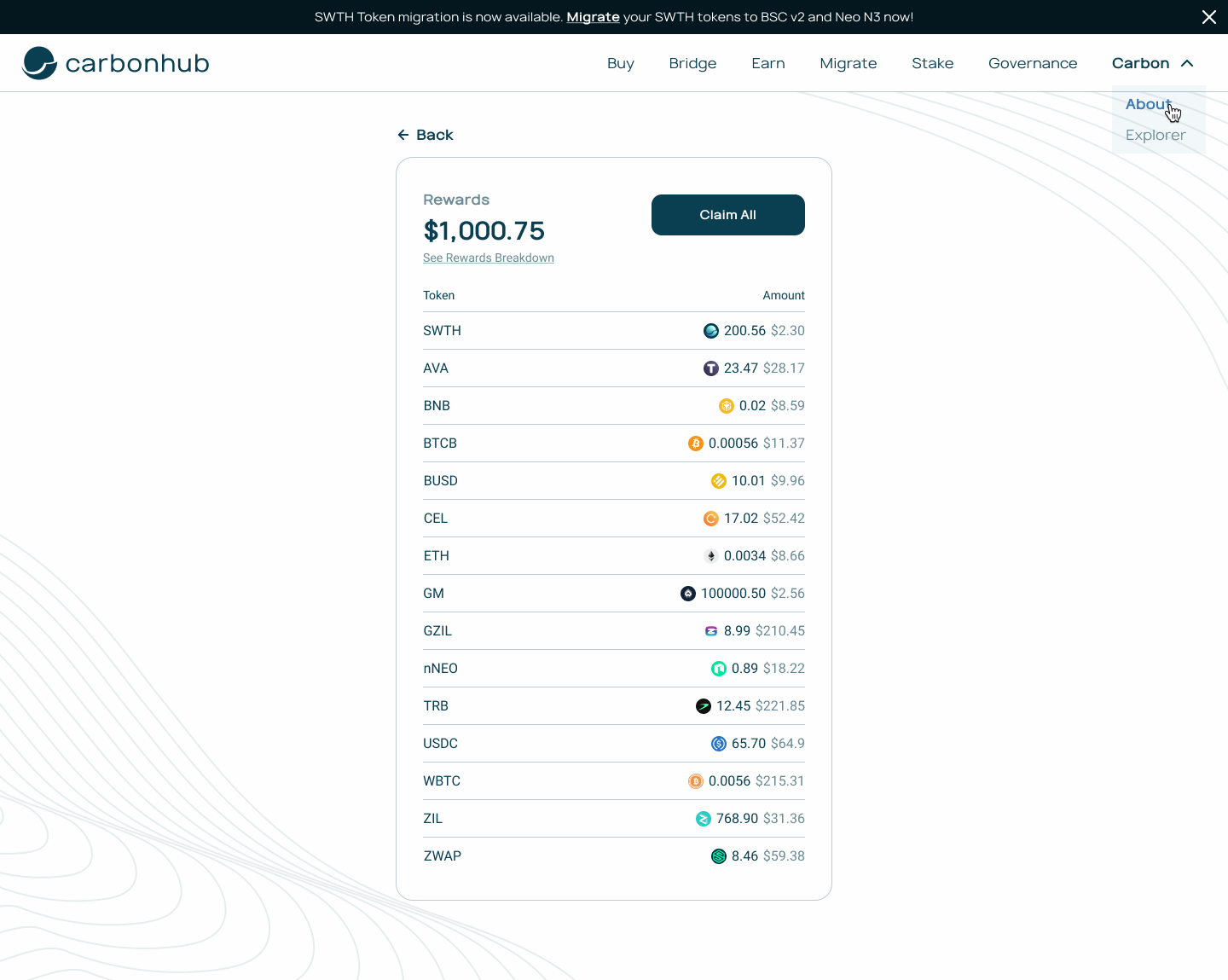Viewport: 1228px width, 980px height.
Task: Click the ZIL token name
Action: coord(432,819)
